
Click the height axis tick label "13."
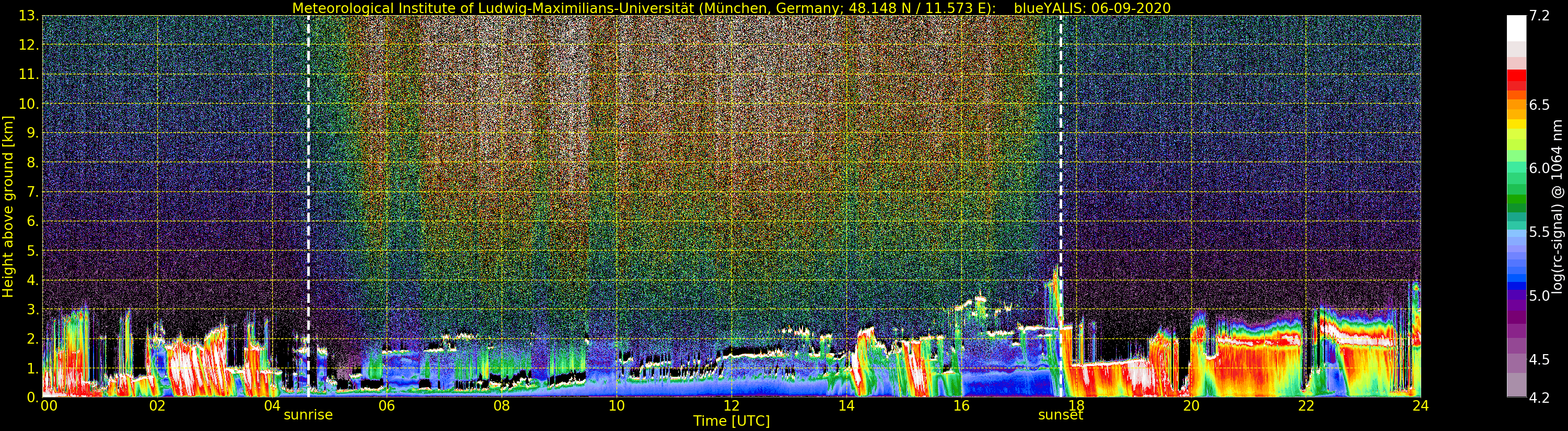pos(29,16)
